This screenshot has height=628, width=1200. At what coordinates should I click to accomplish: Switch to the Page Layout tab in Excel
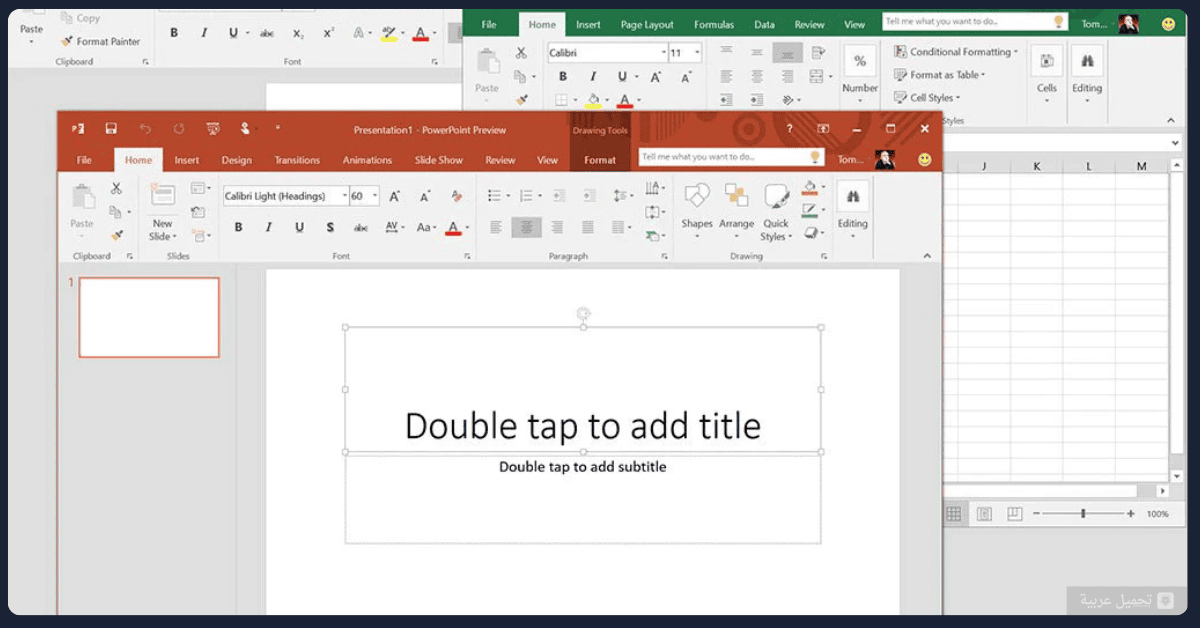pos(647,24)
